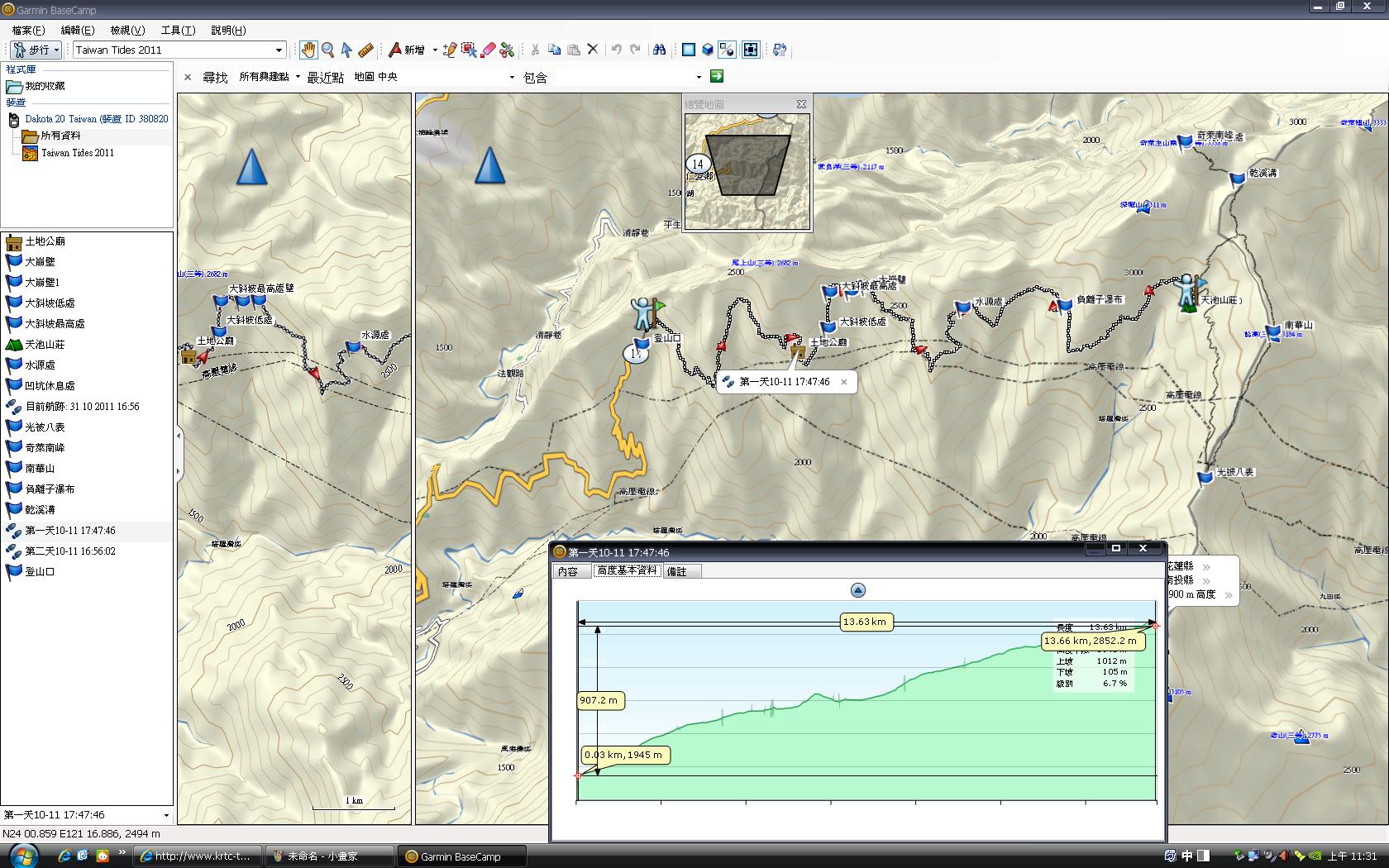Toggle the full-screen map icon

(x=750, y=50)
